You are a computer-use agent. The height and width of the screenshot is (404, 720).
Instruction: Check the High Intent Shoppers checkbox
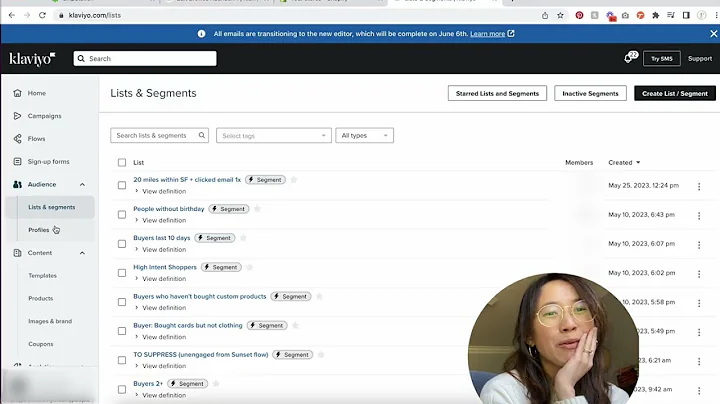coord(122,273)
